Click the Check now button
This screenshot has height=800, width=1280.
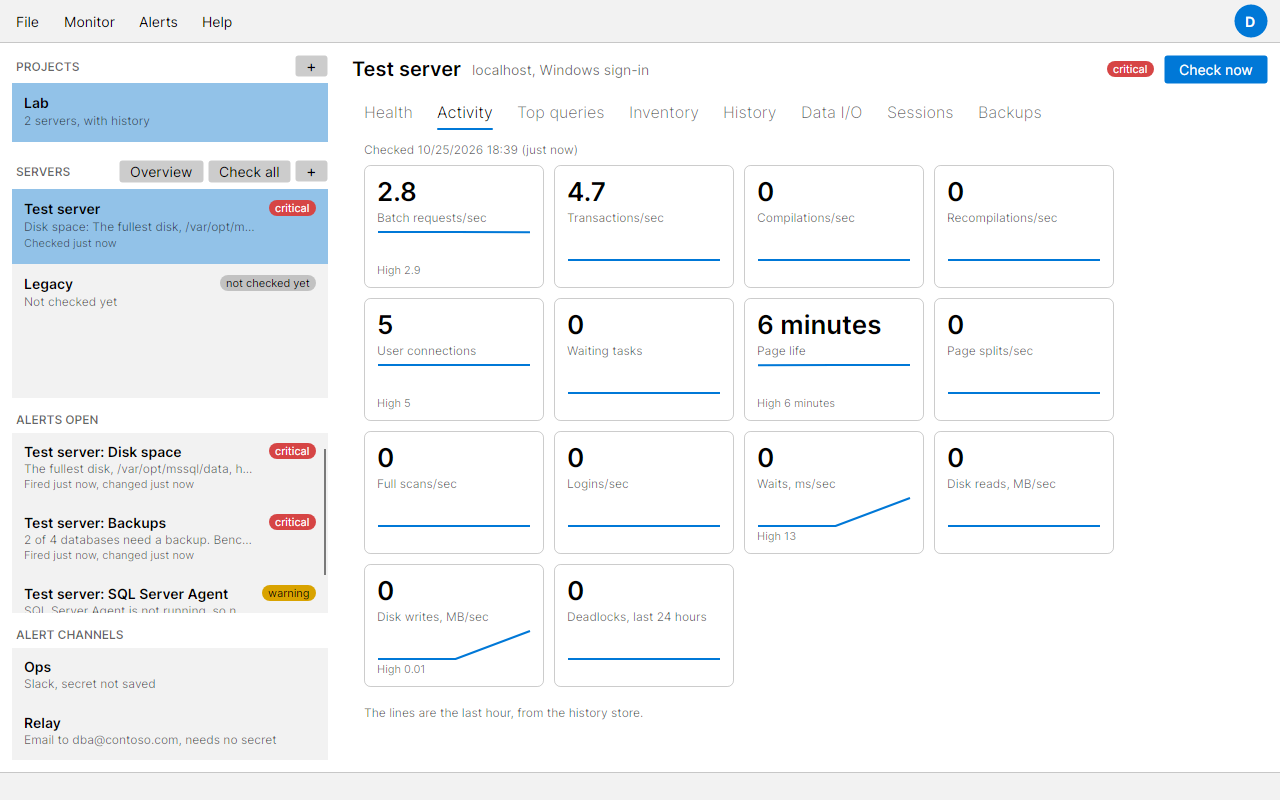click(x=1216, y=70)
